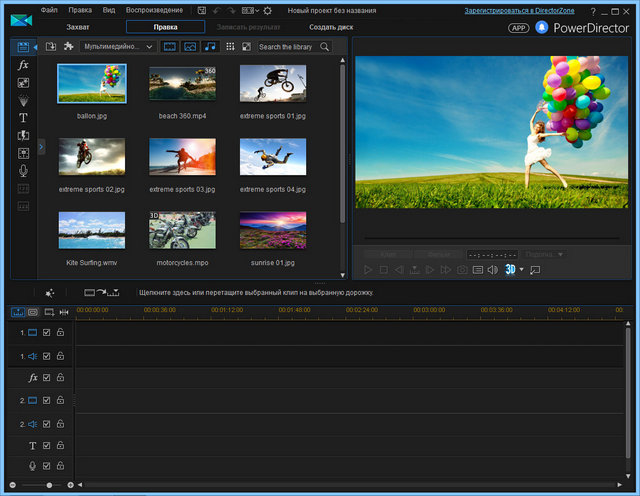This screenshot has height=496, width=640.
Task: Click the volume speaker icon in preview controls
Action: [x=493, y=270]
